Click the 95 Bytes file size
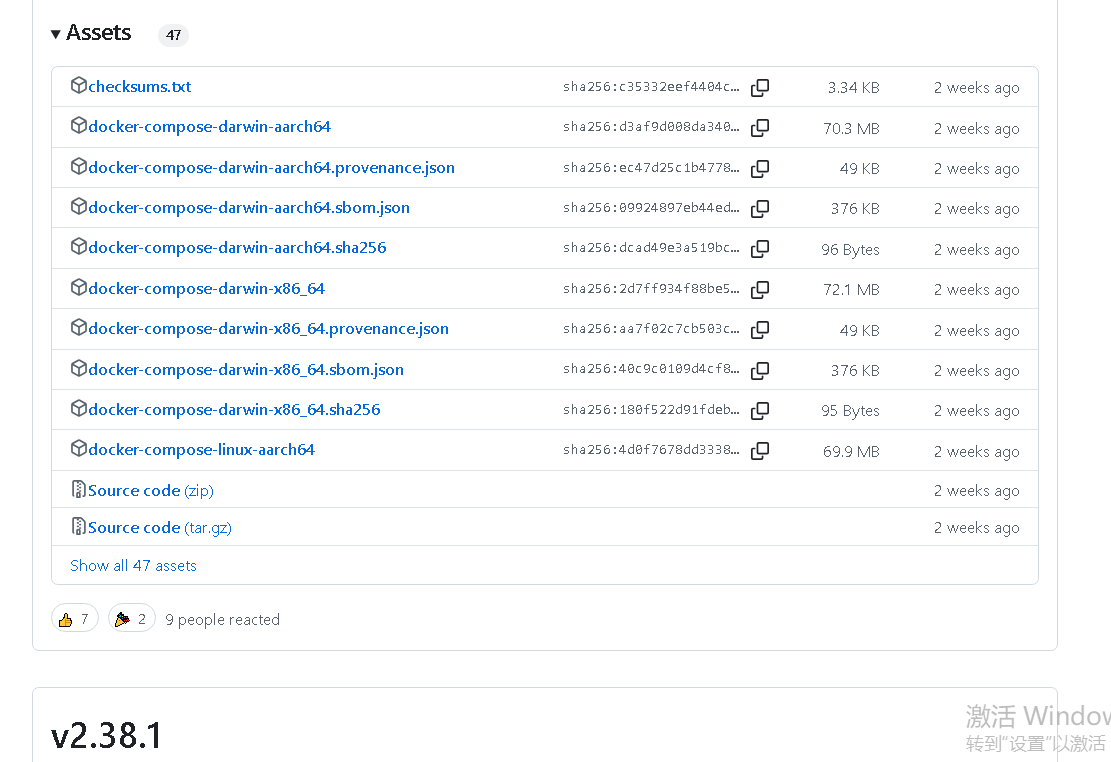The width and height of the screenshot is (1111, 762). [x=850, y=410]
